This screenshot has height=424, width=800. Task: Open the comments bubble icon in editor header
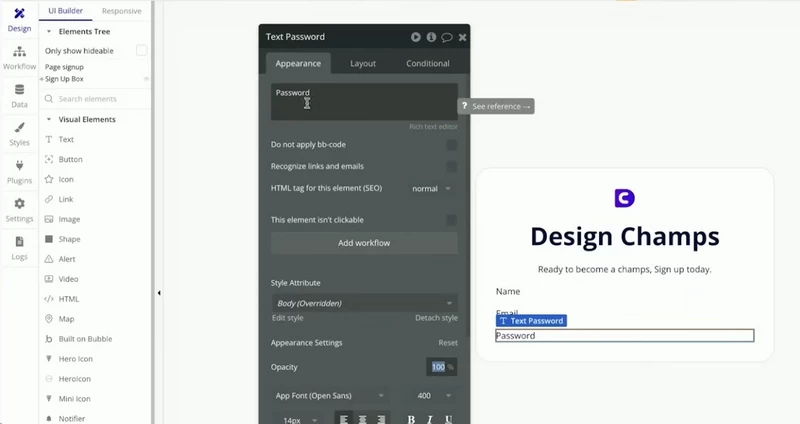(x=446, y=37)
